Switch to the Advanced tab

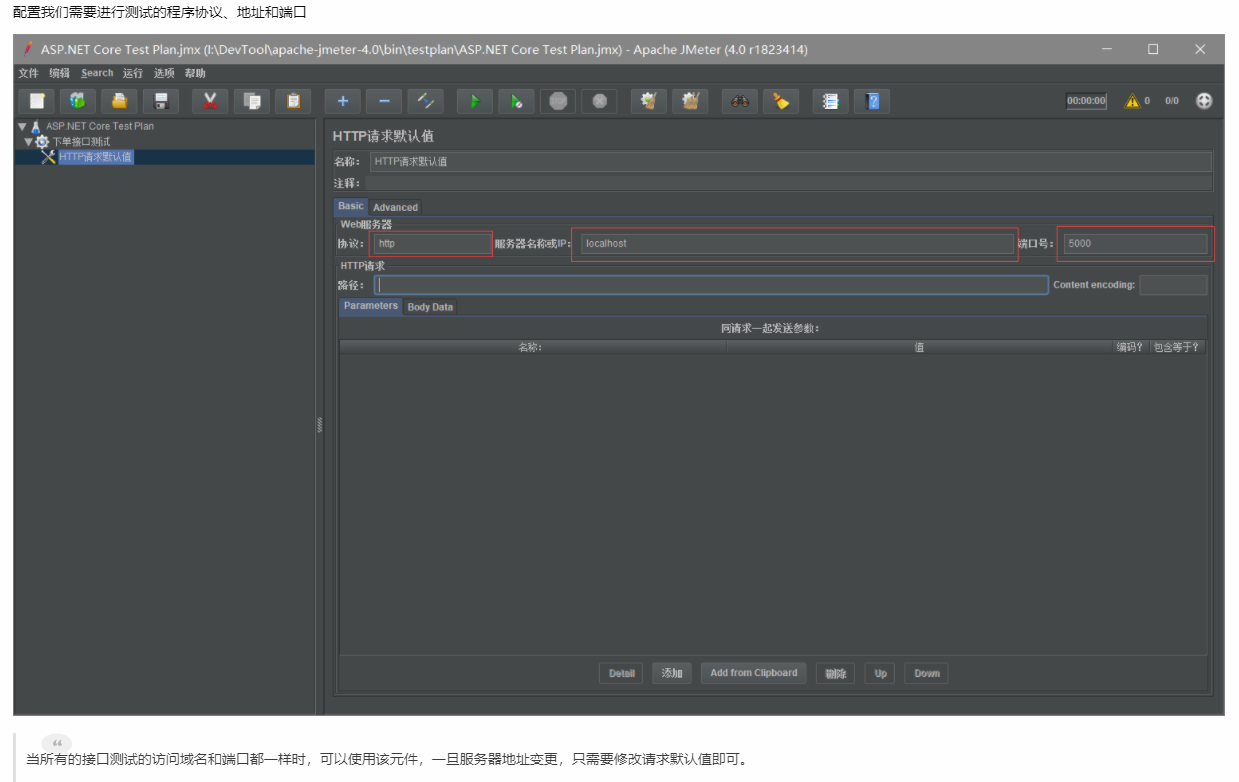(395, 207)
